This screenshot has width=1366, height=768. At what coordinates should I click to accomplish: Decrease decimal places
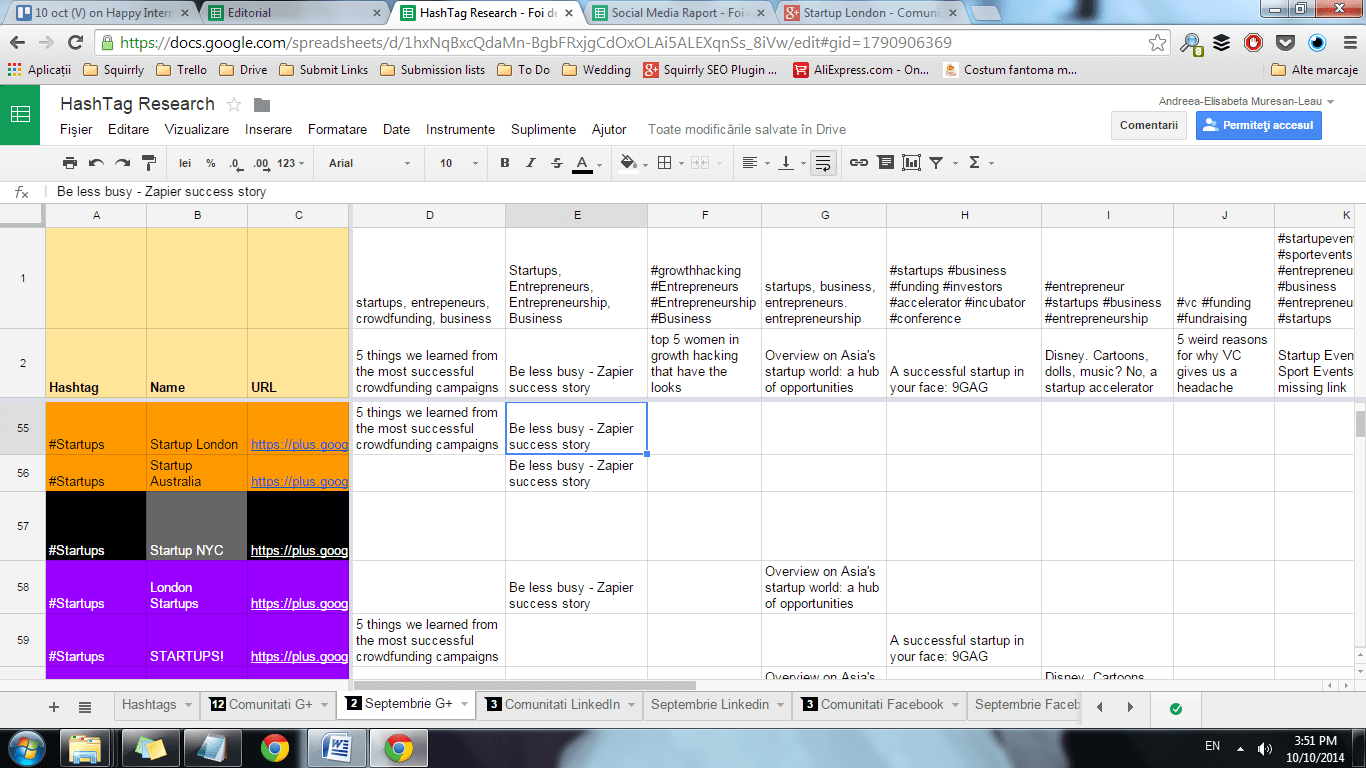(235, 163)
